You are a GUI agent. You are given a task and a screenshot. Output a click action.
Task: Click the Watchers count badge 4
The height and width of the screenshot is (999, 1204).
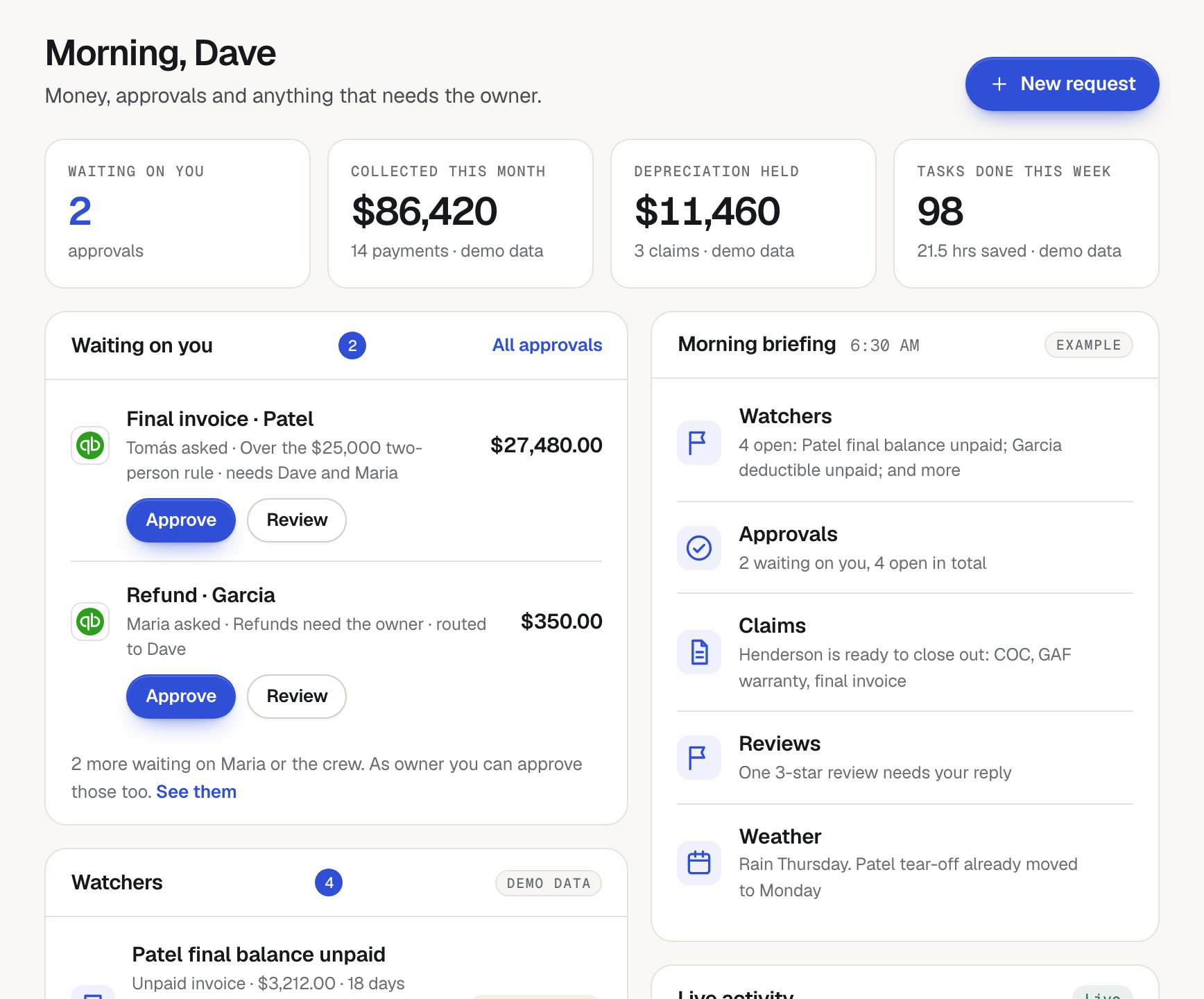(x=329, y=882)
